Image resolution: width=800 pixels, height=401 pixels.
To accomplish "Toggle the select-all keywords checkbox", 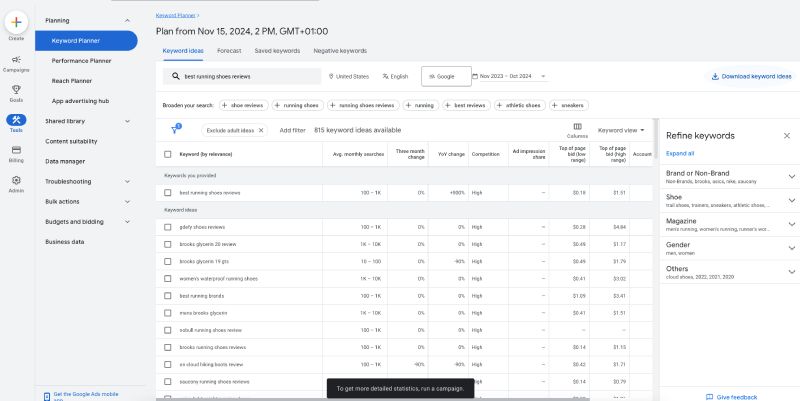I will 167,154.
